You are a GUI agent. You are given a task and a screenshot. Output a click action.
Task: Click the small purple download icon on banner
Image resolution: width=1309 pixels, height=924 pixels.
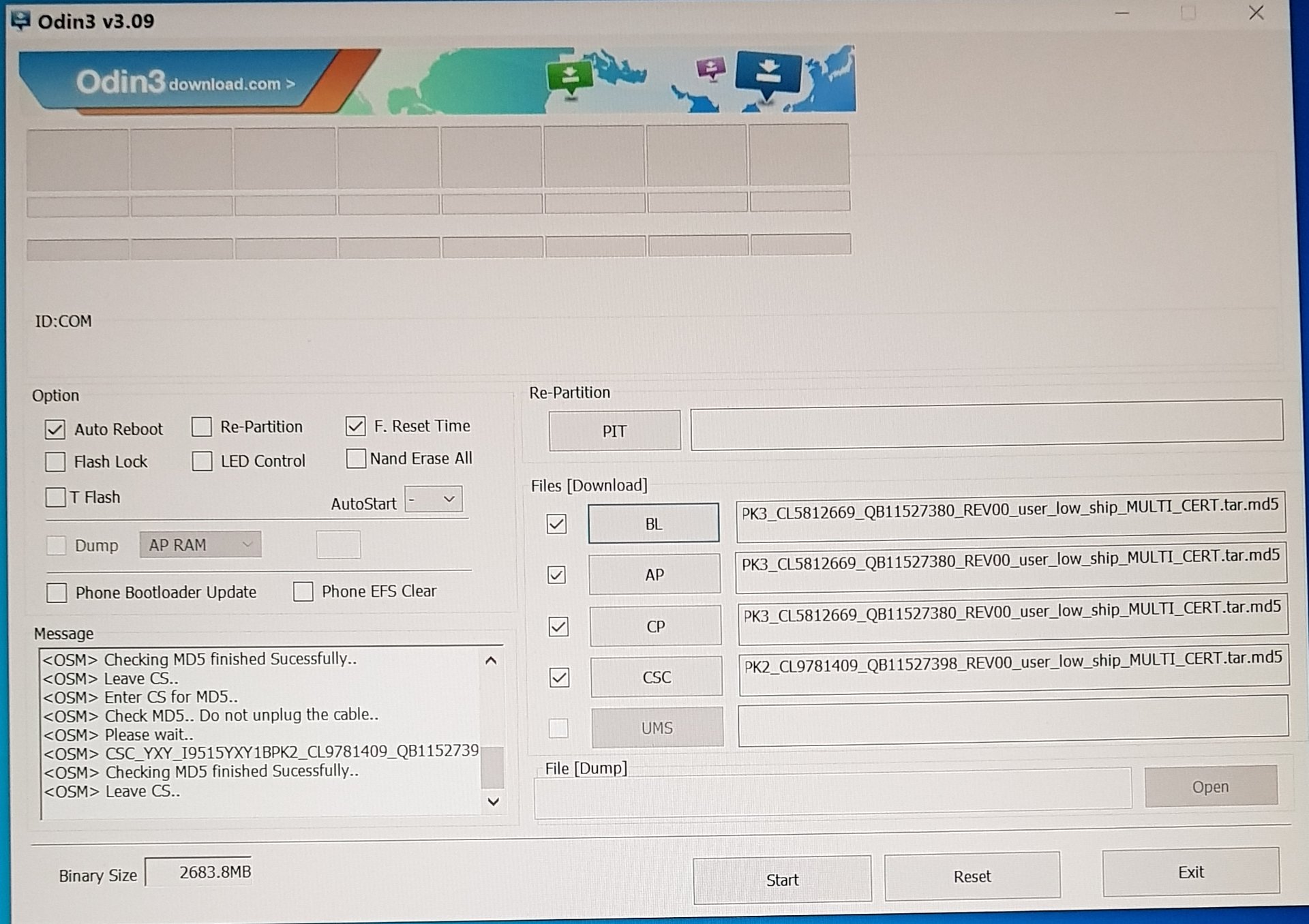point(710,69)
